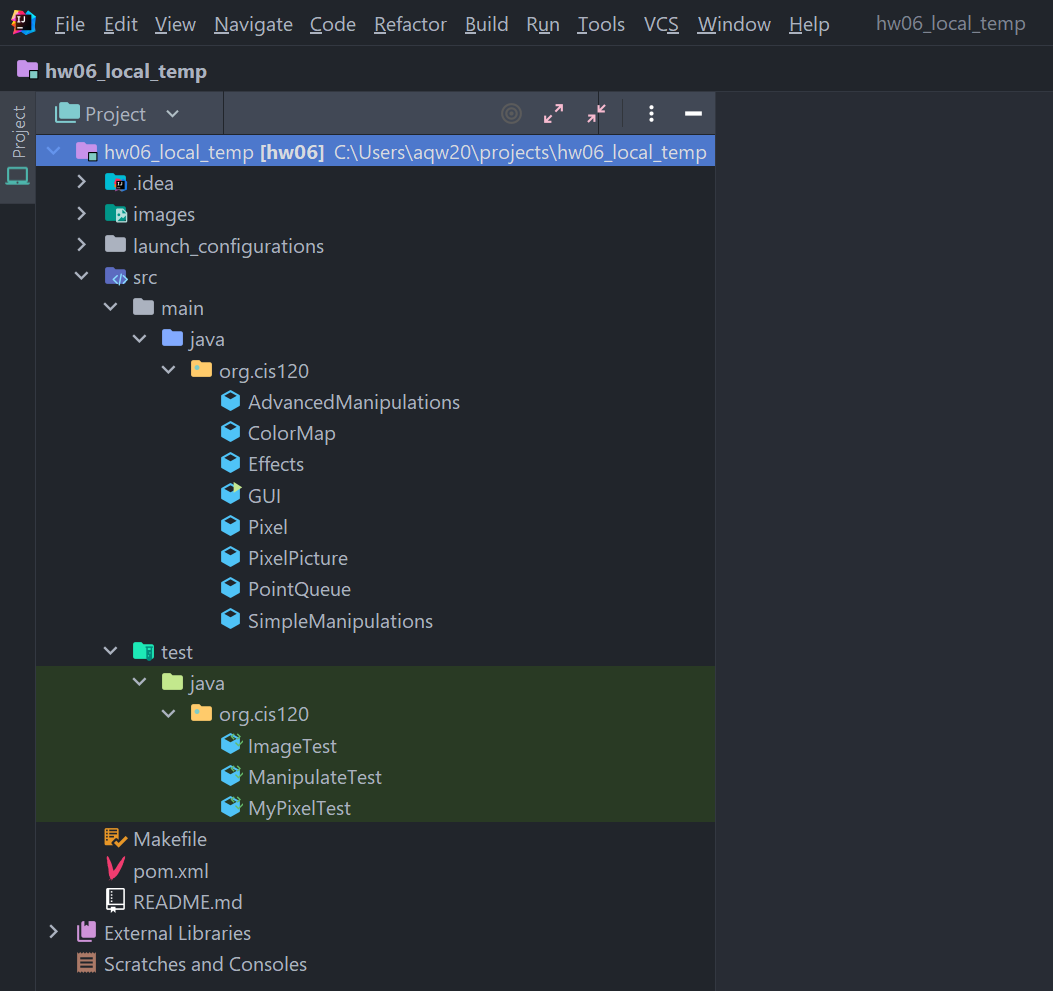Select the ColorMap class name
The height and width of the screenshot is (991, 1053).
tap(291, 433)
